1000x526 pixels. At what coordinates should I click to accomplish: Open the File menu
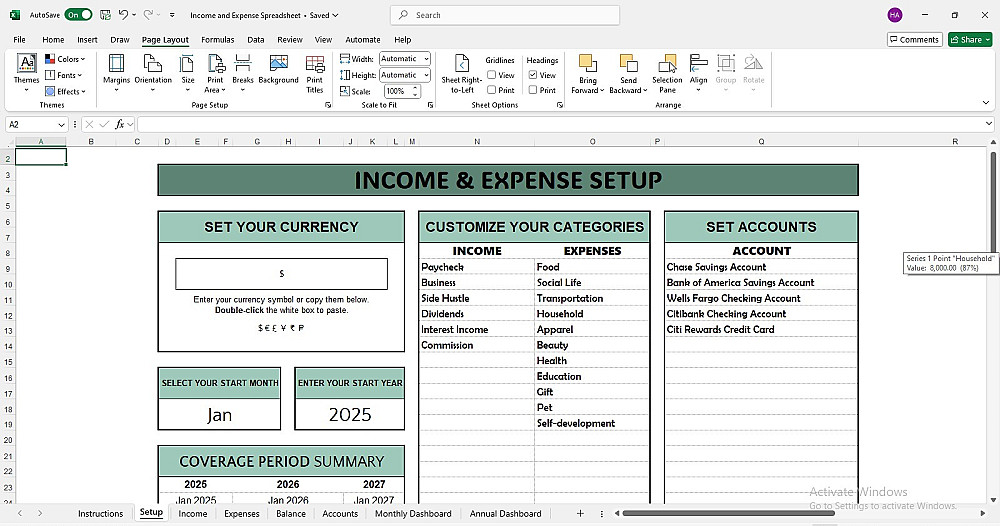click(19, 40)
